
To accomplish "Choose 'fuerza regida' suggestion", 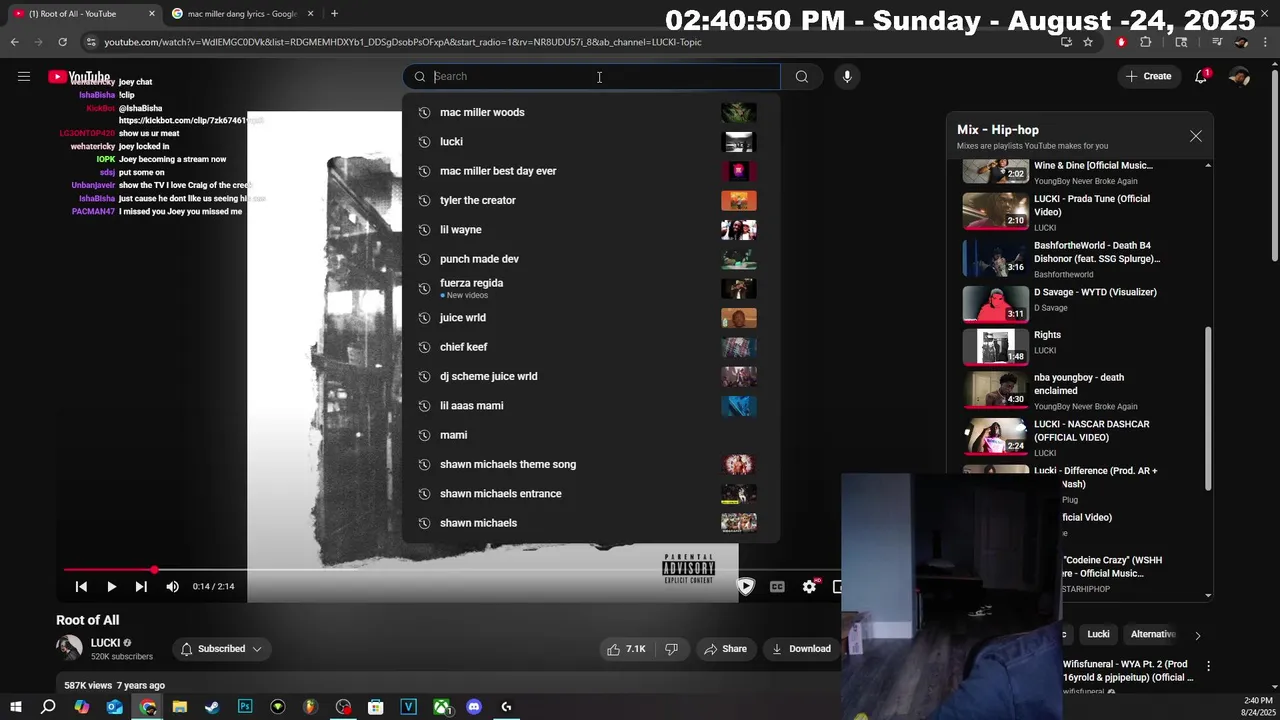I will (590, 288).
